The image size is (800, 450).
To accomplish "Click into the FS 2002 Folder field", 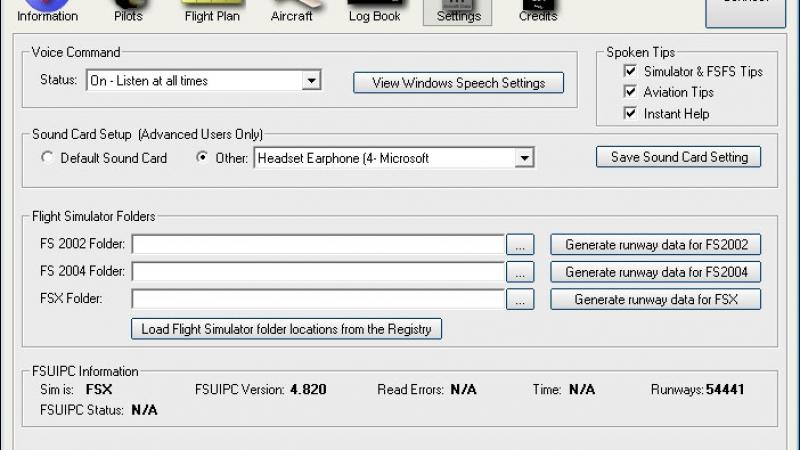I will [318, 244].
